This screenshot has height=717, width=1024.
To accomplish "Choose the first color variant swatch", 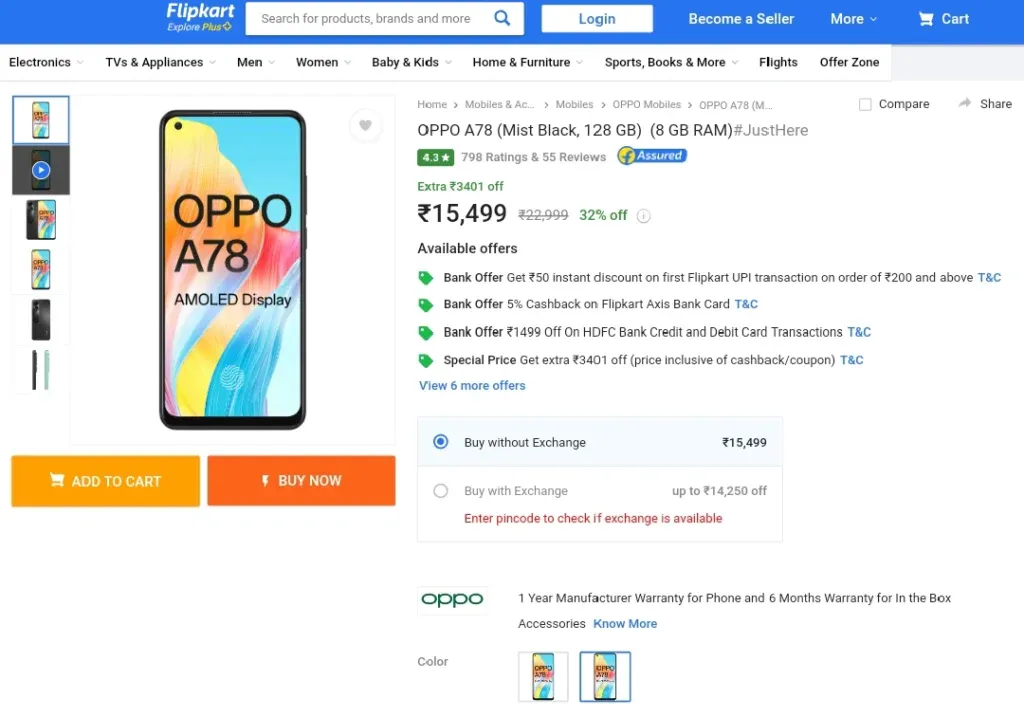I will tap(543, 677).
